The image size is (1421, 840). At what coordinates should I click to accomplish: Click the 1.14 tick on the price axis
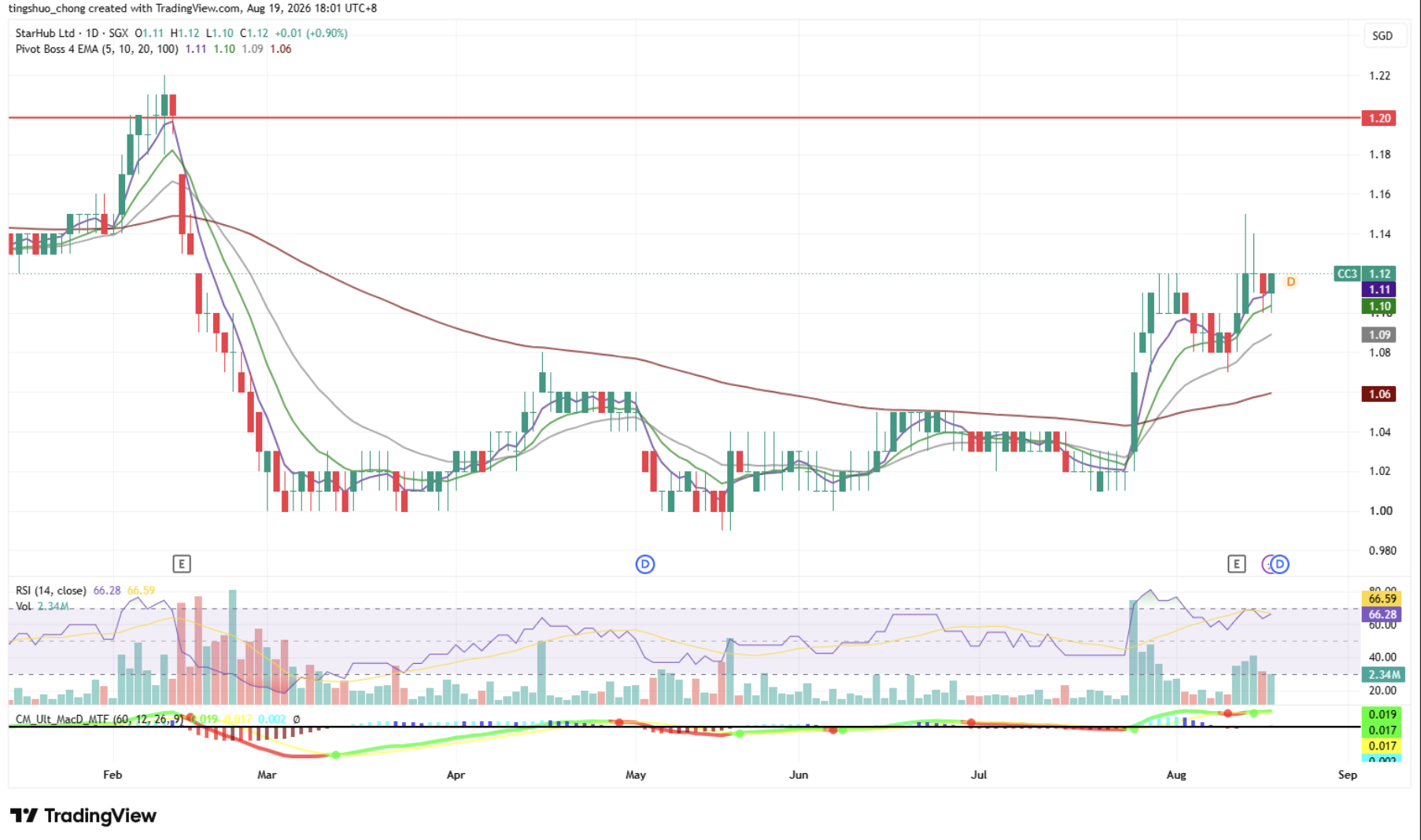pyautogui.click(x=1379, y=234)
